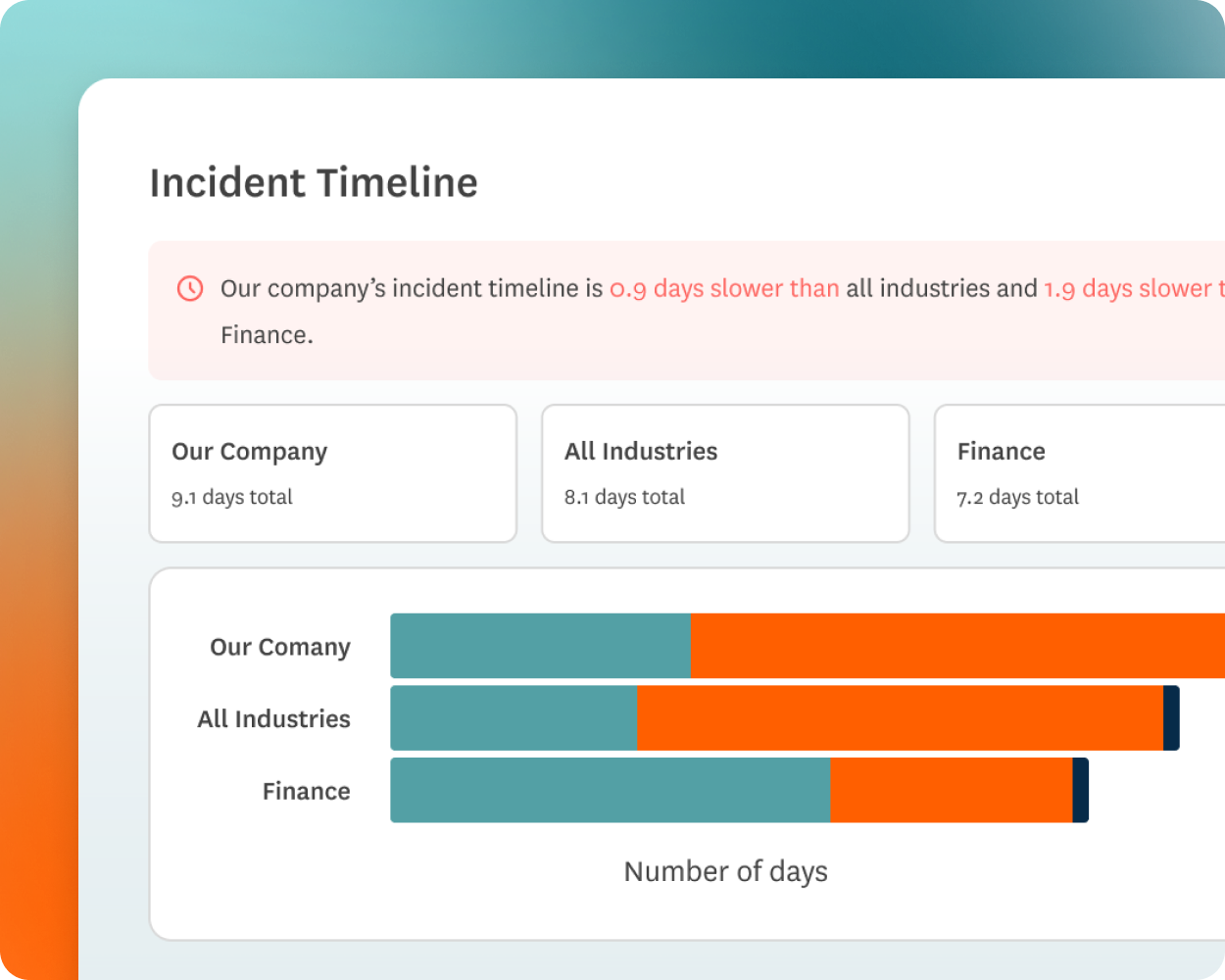
Task: Click the '9.1 days total' value
Action: coord(232,497)
